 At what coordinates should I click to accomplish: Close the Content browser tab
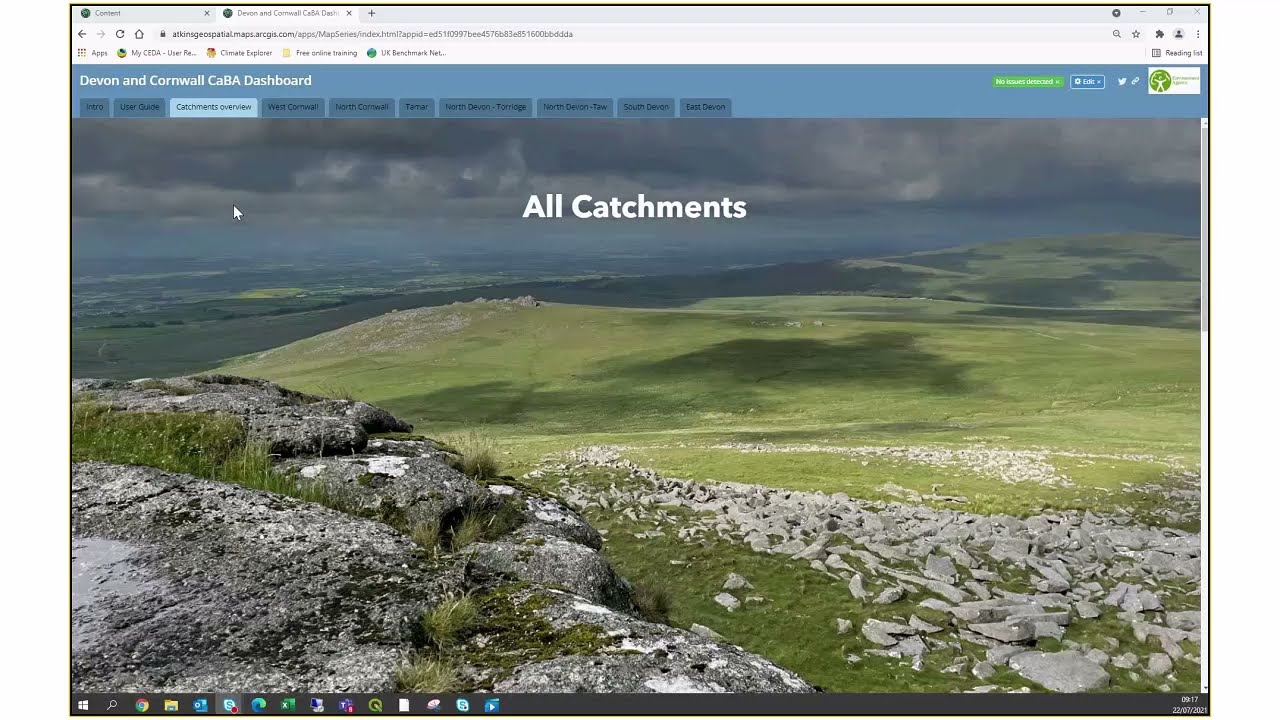click(207, 13)
